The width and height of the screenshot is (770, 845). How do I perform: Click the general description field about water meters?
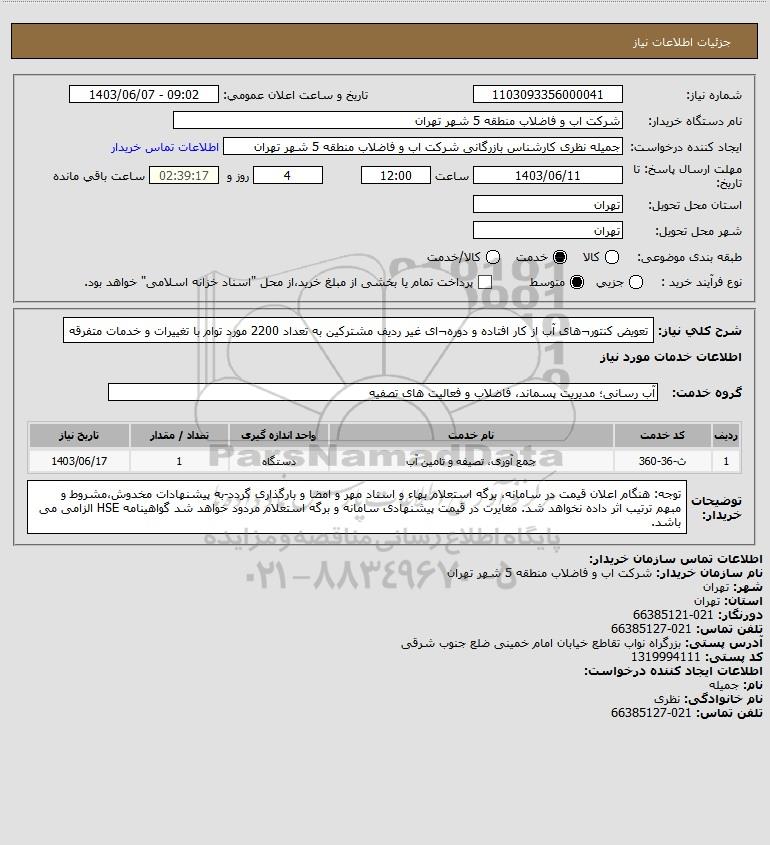pos(358,330)
